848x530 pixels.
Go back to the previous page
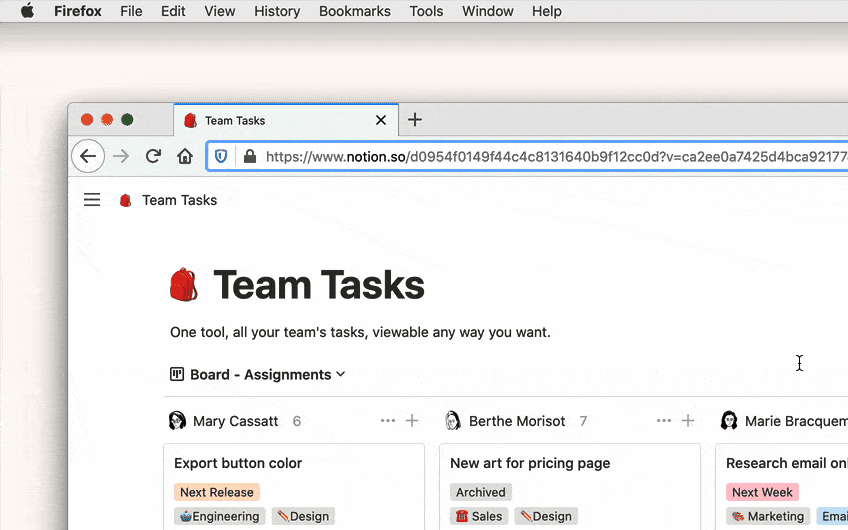click(x=88, y=156)
